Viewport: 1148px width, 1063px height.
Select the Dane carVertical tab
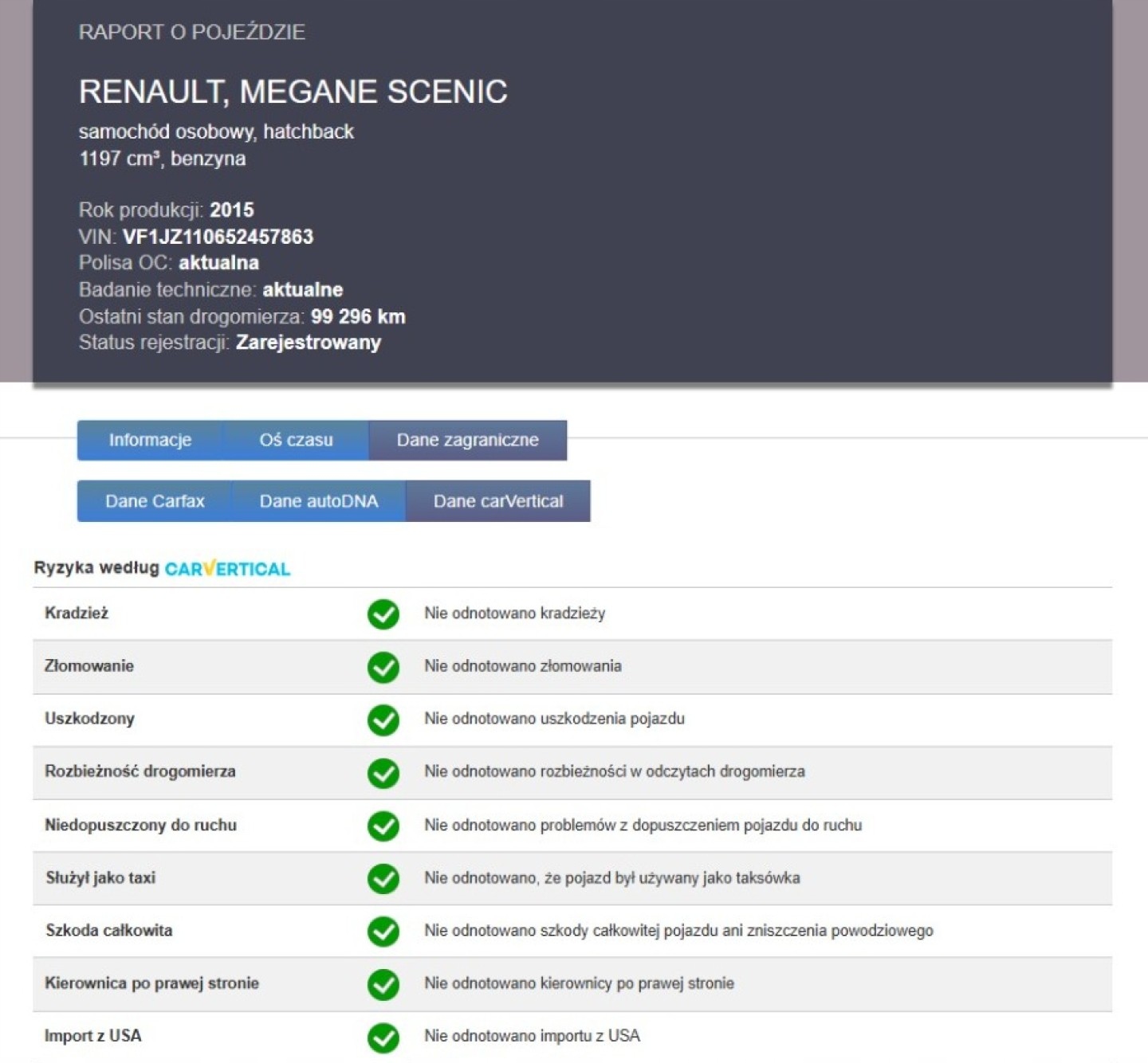(x=497, y=501)
